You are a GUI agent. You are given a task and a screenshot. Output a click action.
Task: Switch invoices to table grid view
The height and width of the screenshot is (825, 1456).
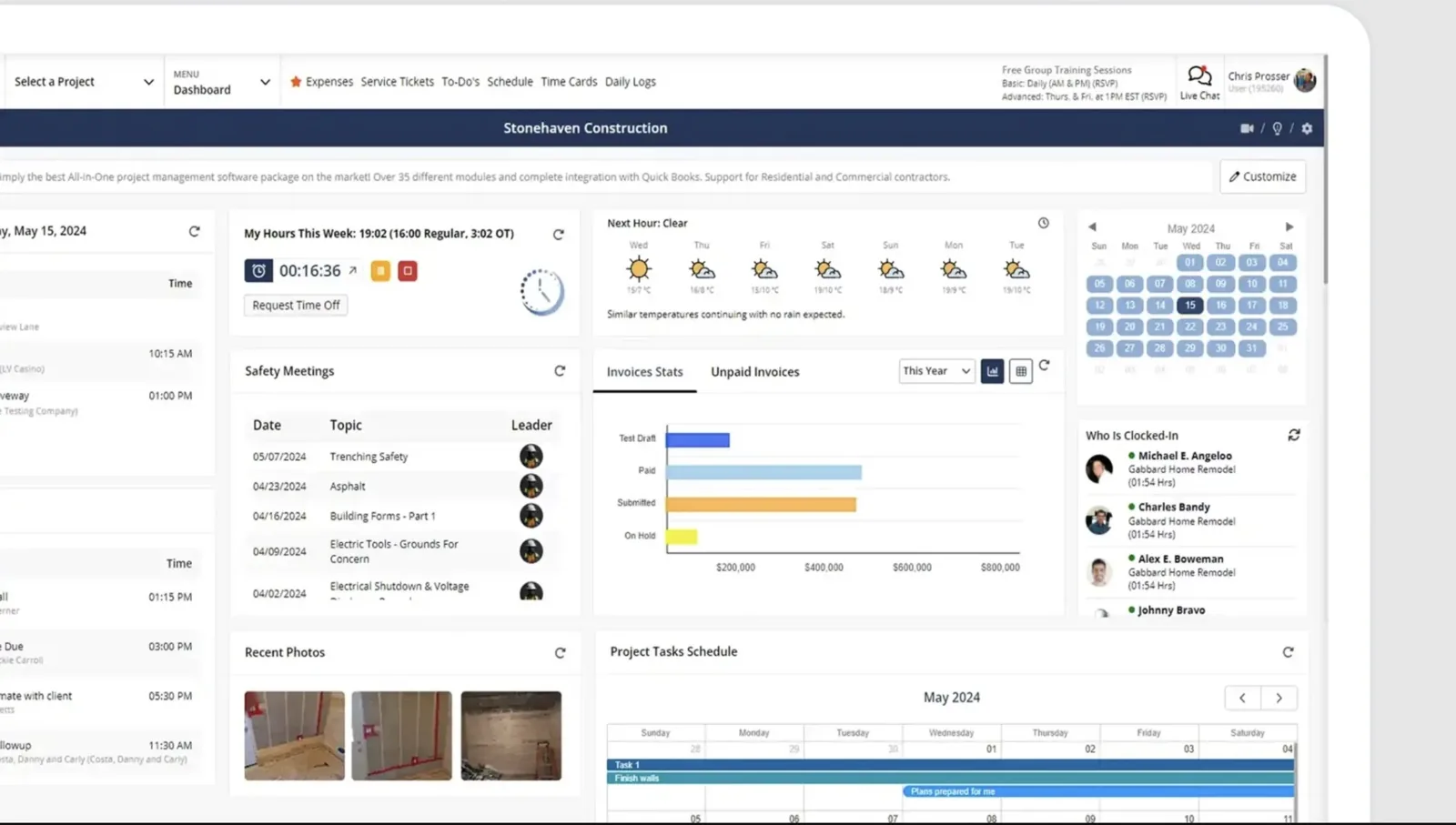click(x=1021, y=371)
